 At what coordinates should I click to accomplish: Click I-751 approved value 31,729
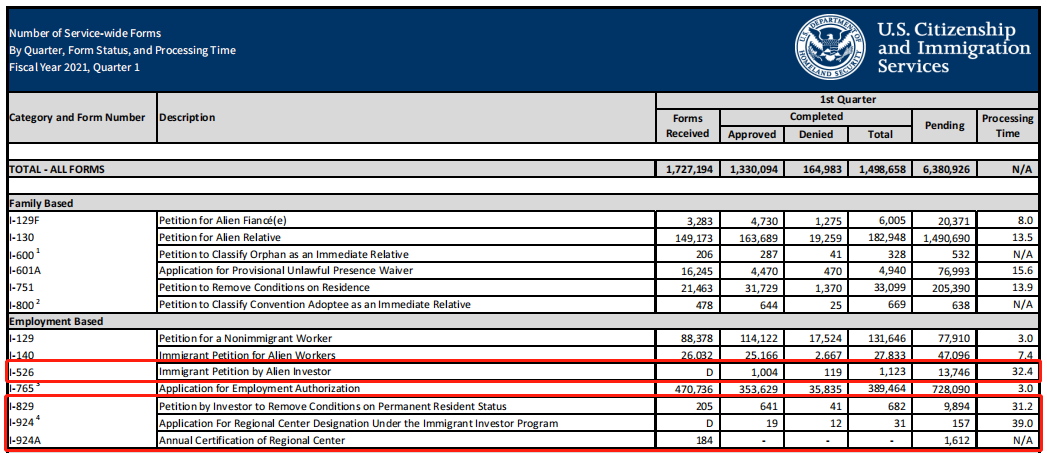762,288
